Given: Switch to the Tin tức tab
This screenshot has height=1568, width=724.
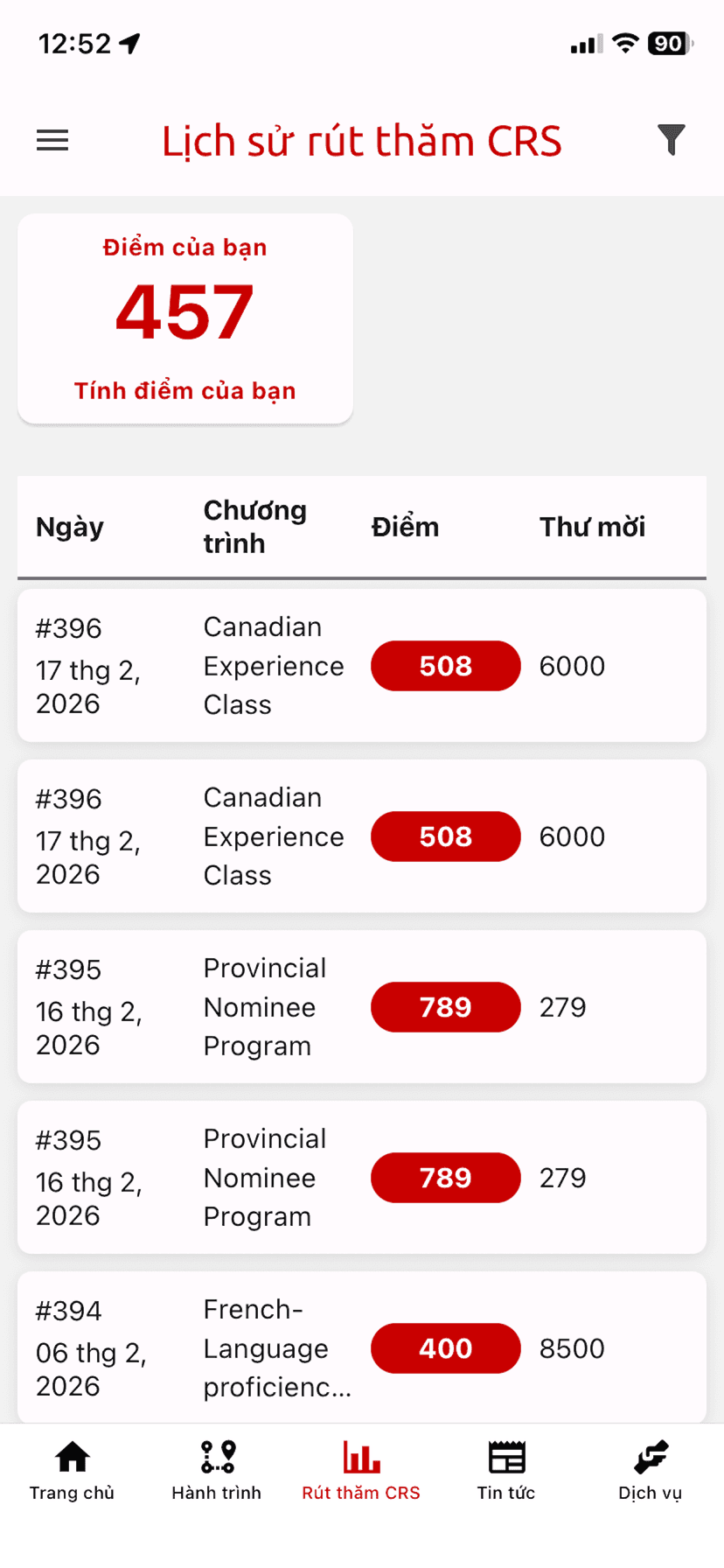Looking at the screenshot, I should tap(506, 1470).
